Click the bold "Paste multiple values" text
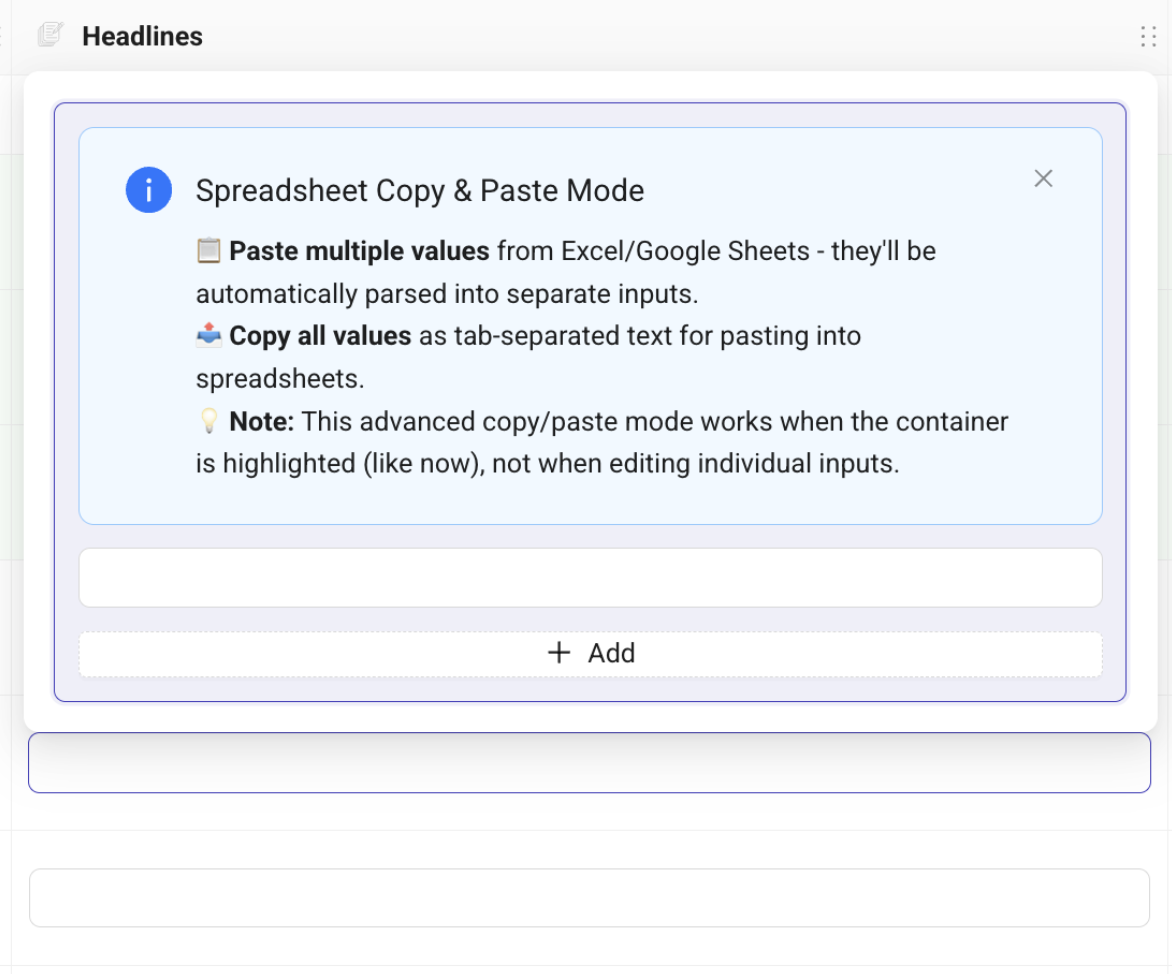The width and height of the screenshot is (1172, 974). pyautogui.click(x=359, y=251)
